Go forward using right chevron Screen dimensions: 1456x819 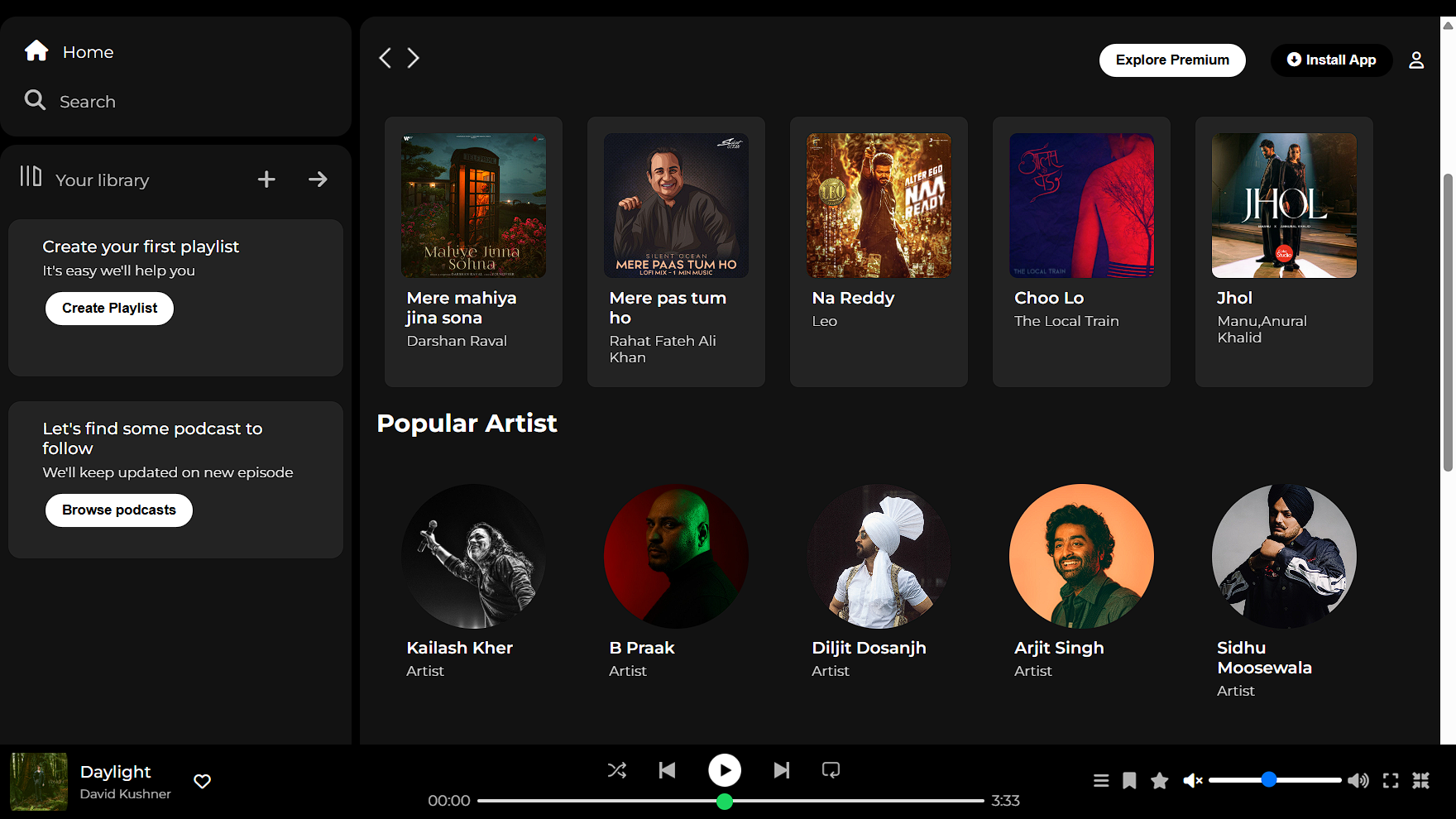click(414, 58)
